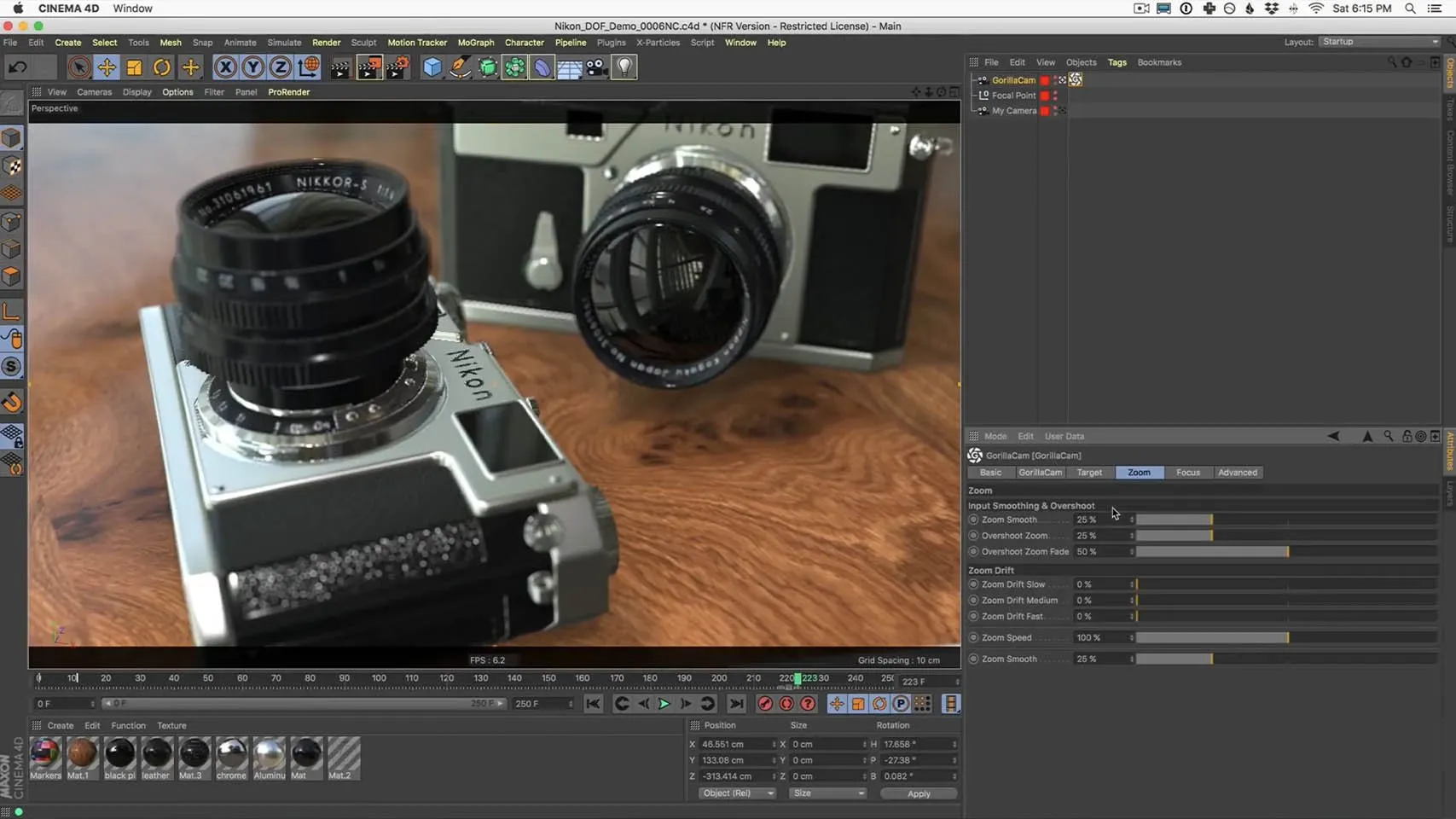The image size is (1456, 819).
Task: Activate the Rotate tool in top toolbar
Action: [162, 67]
